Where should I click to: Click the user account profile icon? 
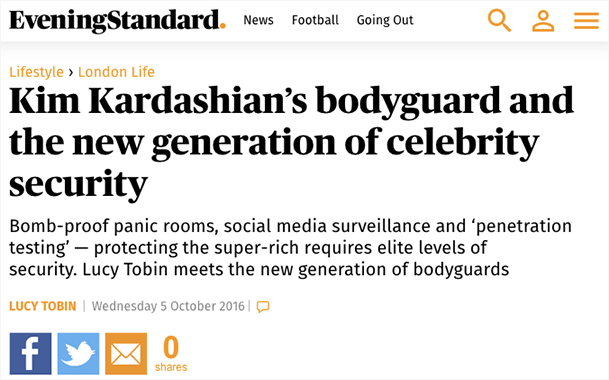pos(543,21)
